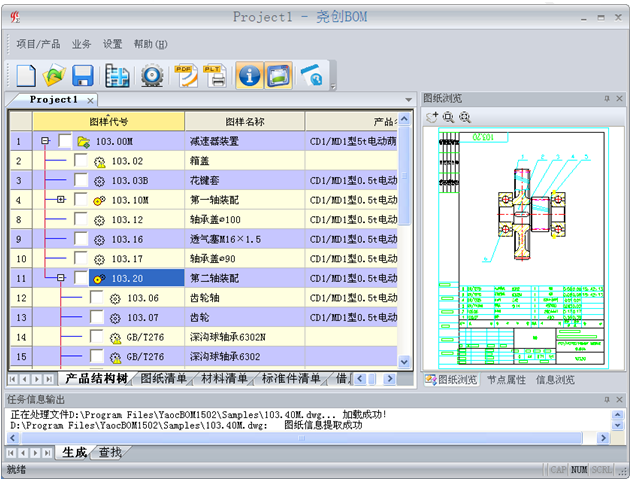Open the 设置 menu
This screenshot has height=479, width=630.
112,44
